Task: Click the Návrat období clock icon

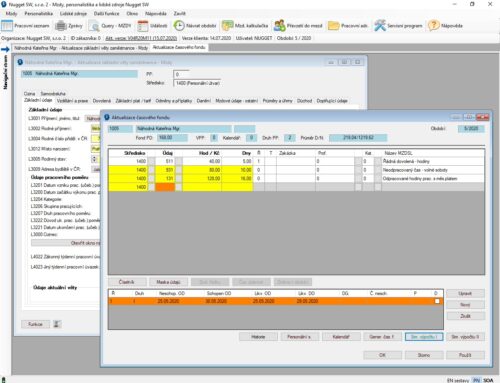Action: point(179,26)
